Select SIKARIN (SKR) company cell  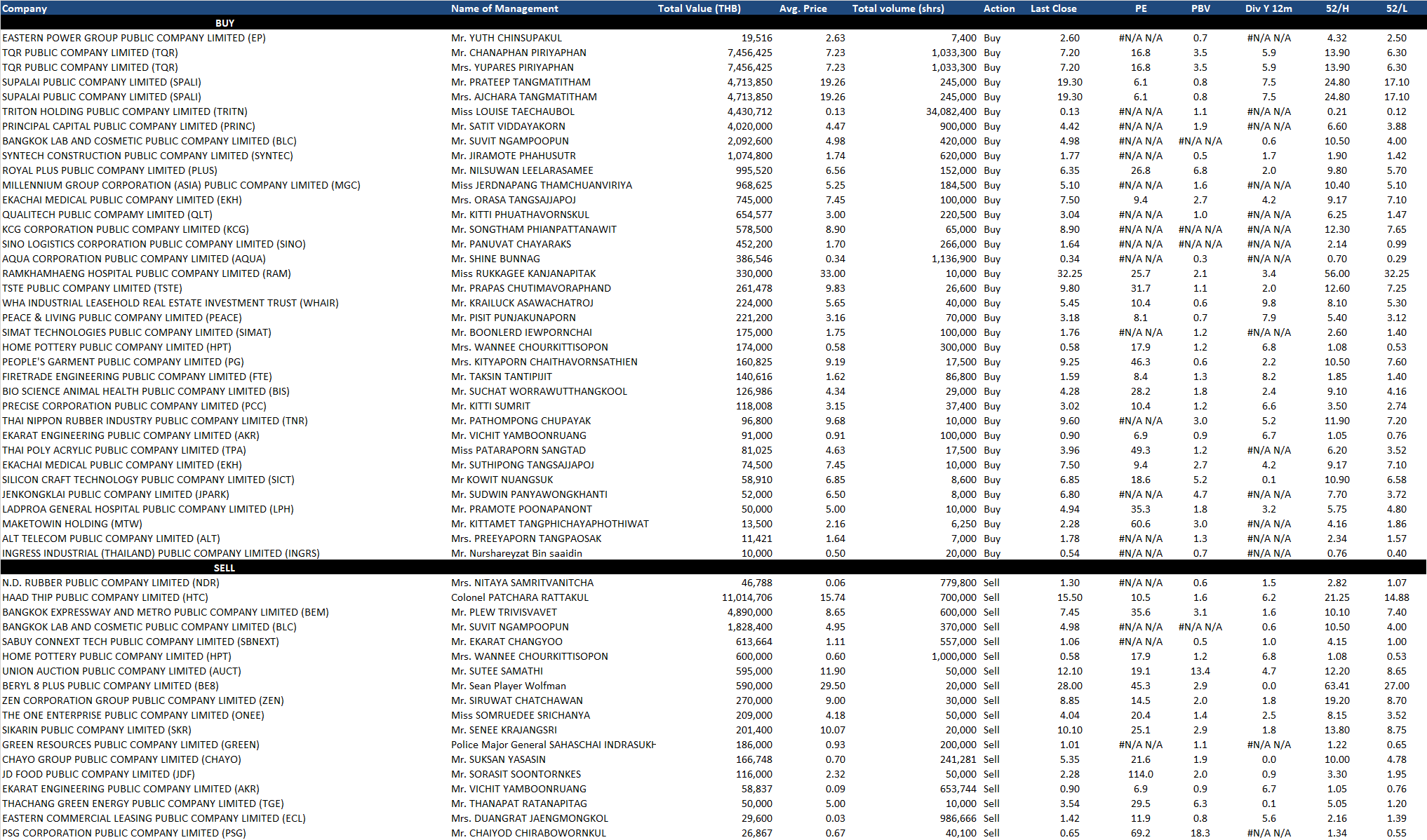97,730
